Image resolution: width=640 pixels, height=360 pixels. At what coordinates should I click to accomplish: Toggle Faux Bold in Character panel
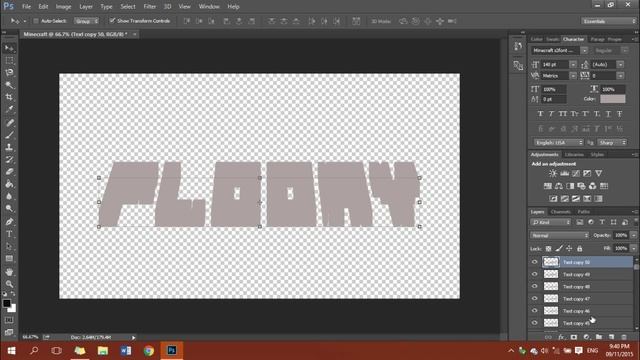[x=540, y=114]
